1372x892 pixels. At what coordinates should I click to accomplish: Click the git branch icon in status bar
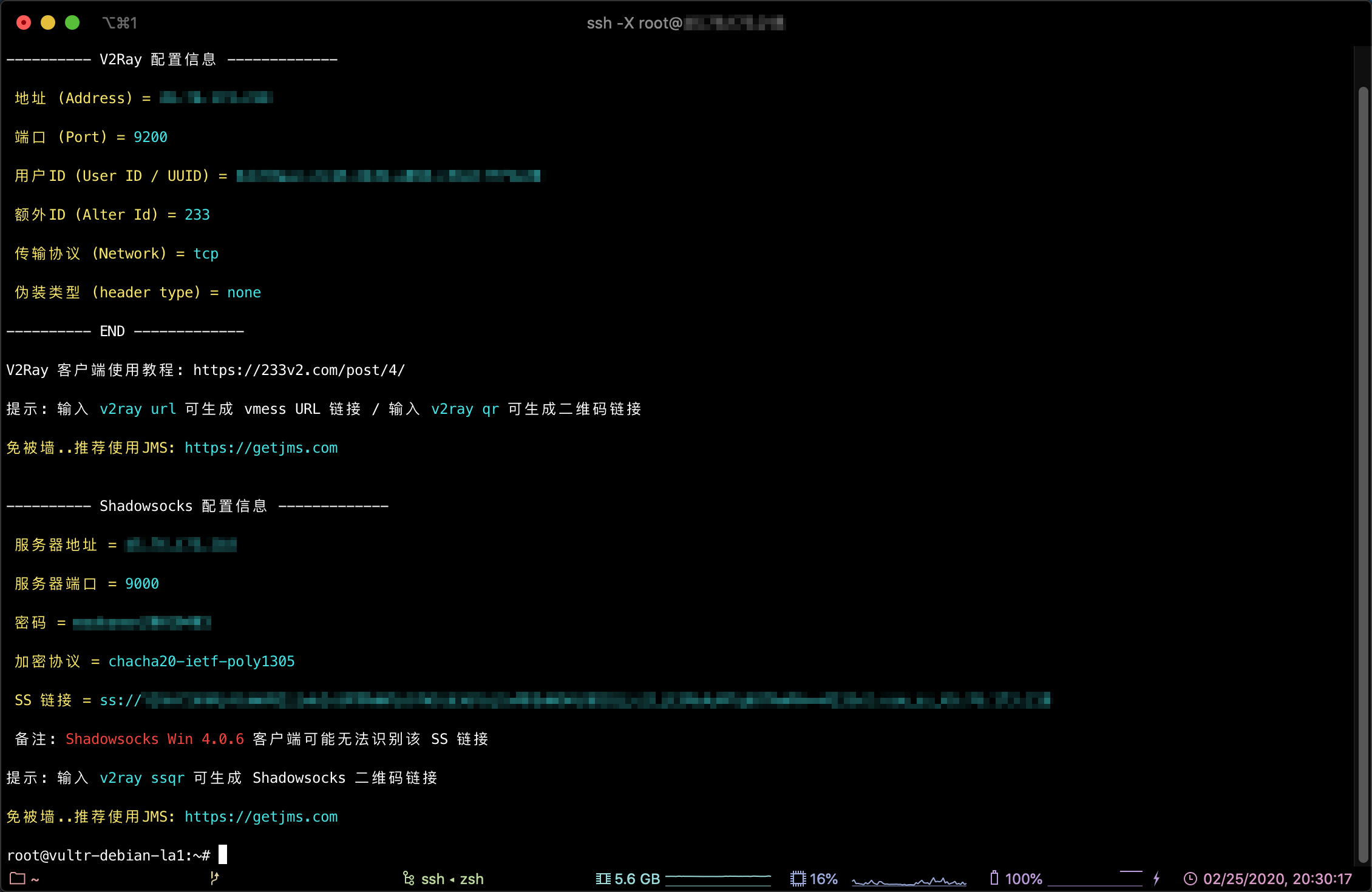tap(214, 878)
